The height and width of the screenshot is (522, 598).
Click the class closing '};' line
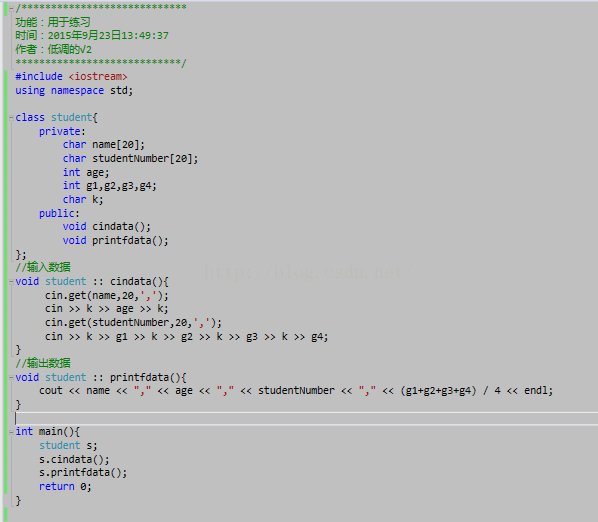tap(21, 254)
